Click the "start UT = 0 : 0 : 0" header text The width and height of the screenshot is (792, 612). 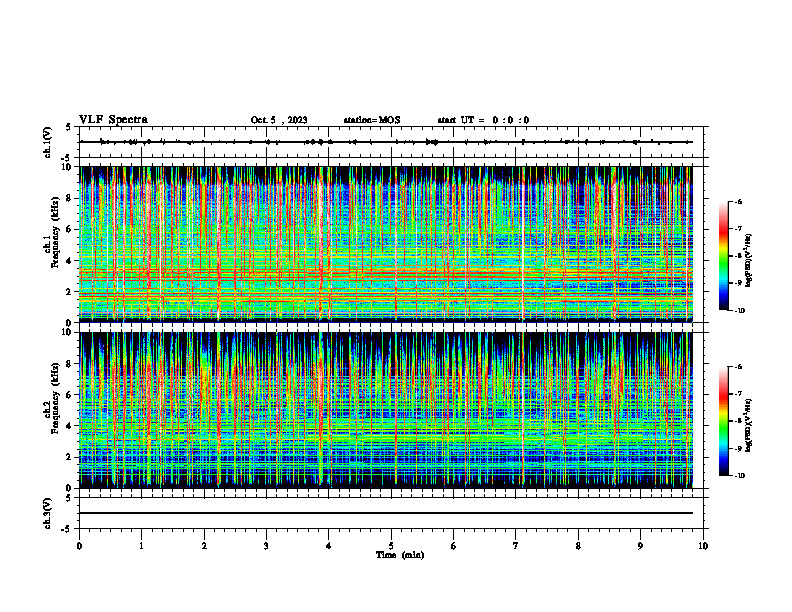tap(483, 120)
